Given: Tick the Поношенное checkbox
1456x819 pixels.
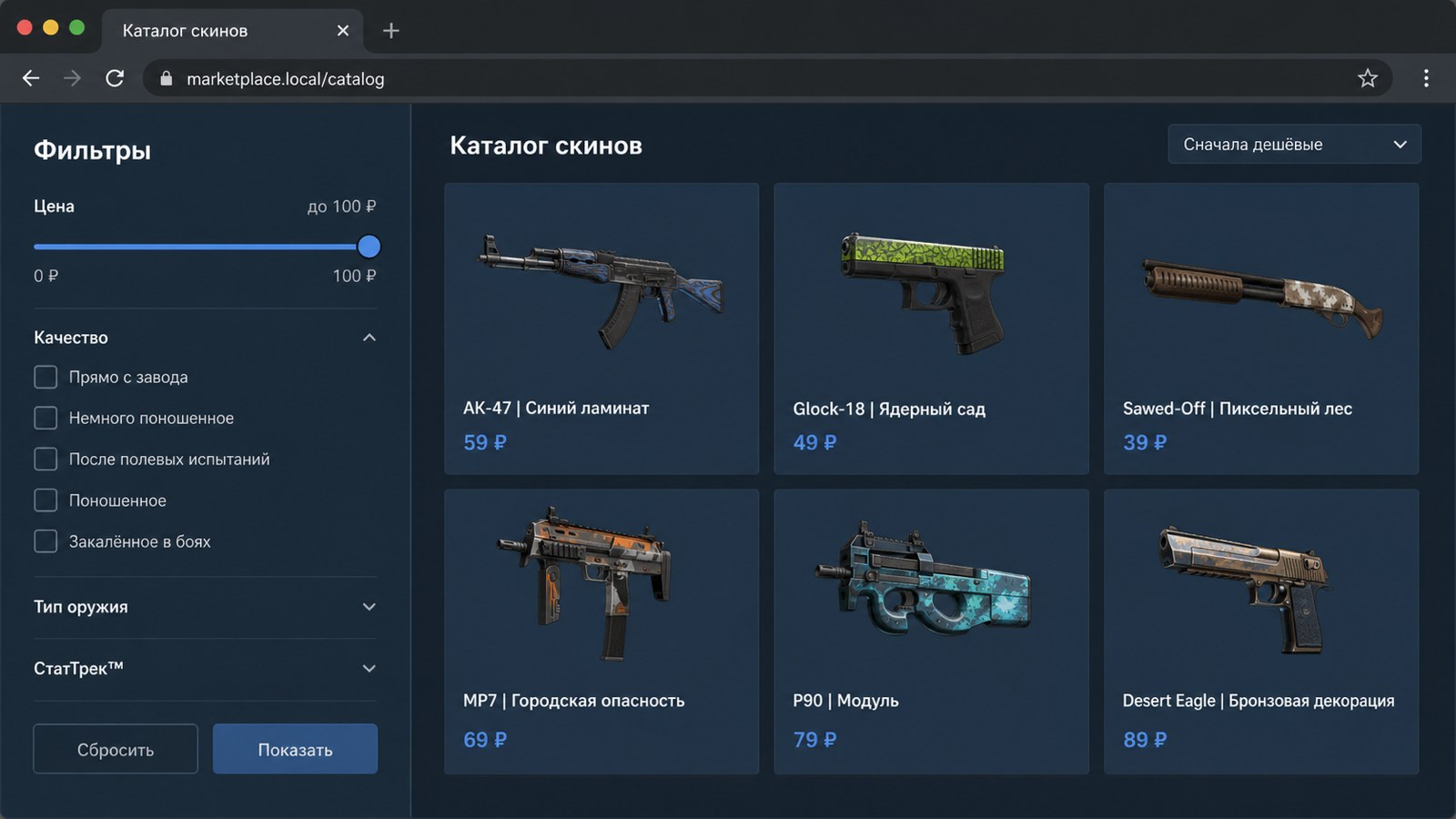Looking at the screenshot, I should [45, 500].
